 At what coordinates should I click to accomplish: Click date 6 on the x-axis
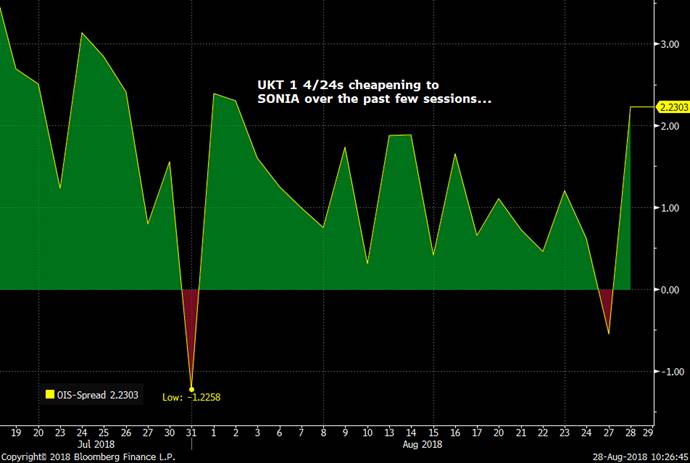(x=279, y=432)
